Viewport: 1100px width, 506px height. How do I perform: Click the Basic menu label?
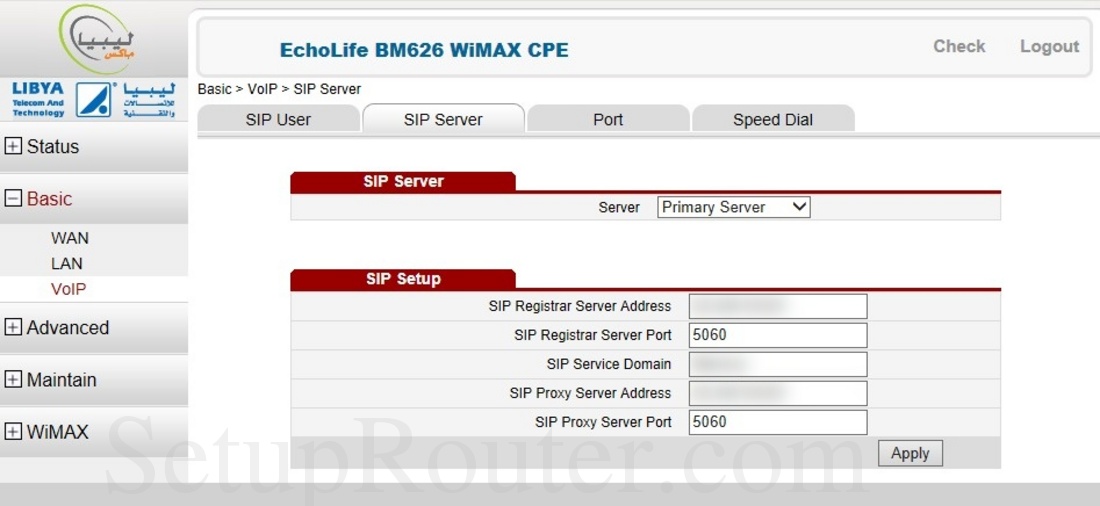pos(49,199)
